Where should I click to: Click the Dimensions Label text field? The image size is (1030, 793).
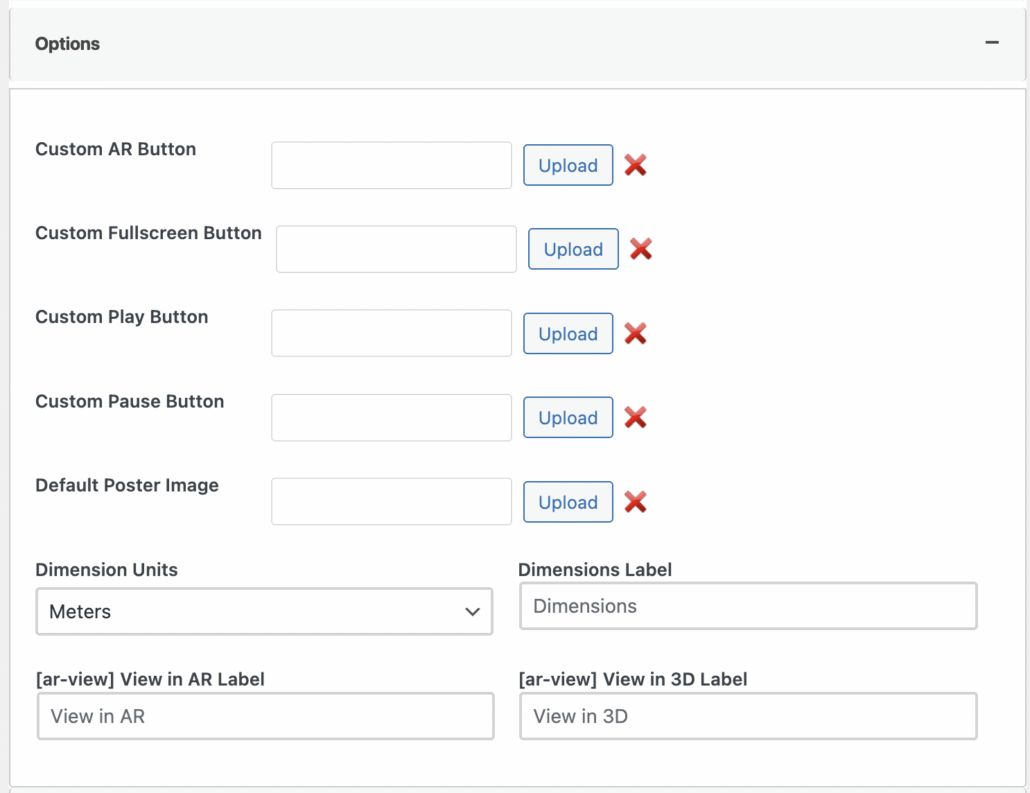pos(748,606)
